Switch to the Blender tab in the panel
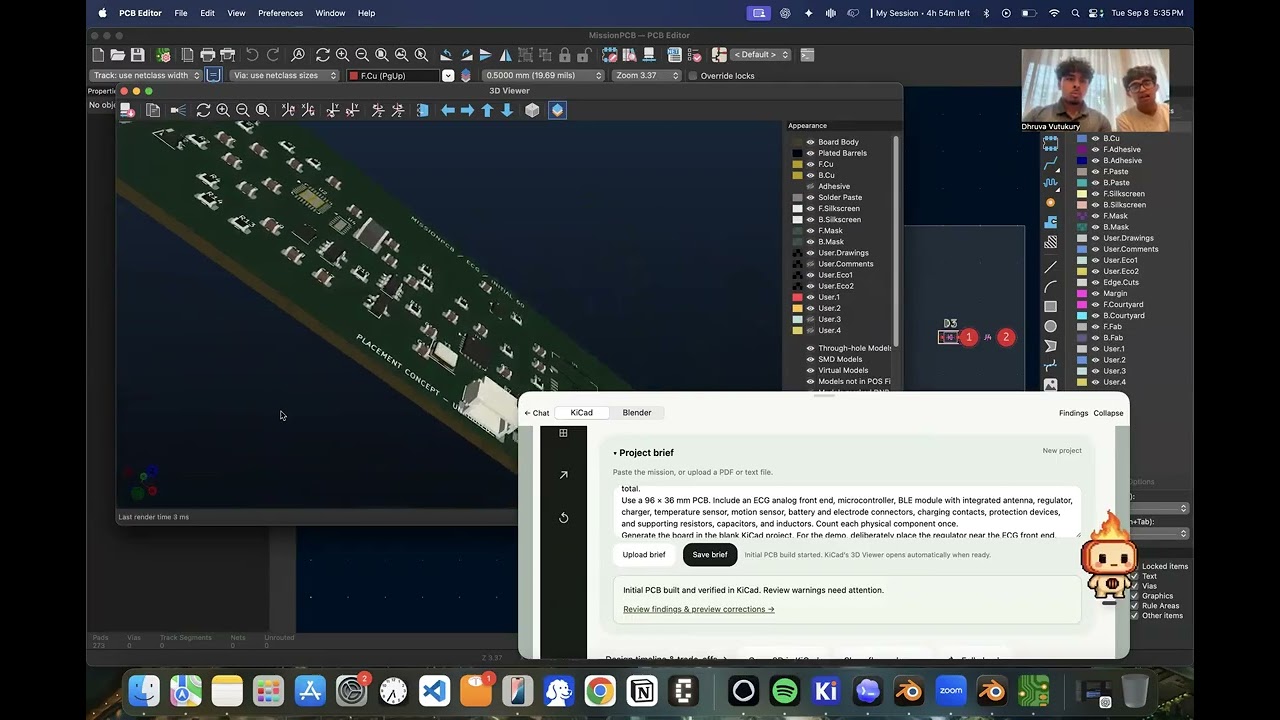The image size is (1280, 720). click(637, 412)
